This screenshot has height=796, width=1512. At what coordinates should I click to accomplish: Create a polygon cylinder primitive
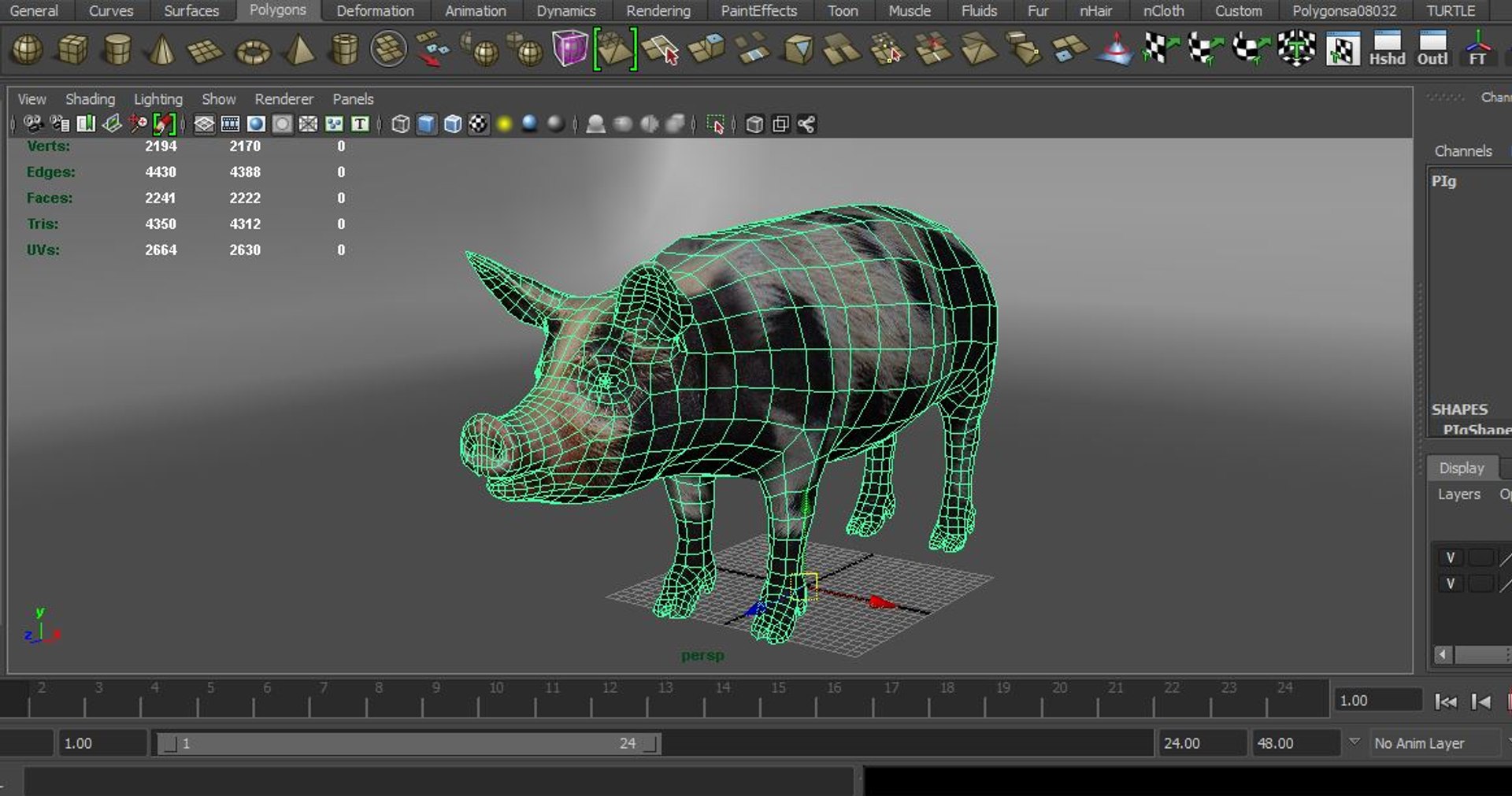click(x=117, y=50)
